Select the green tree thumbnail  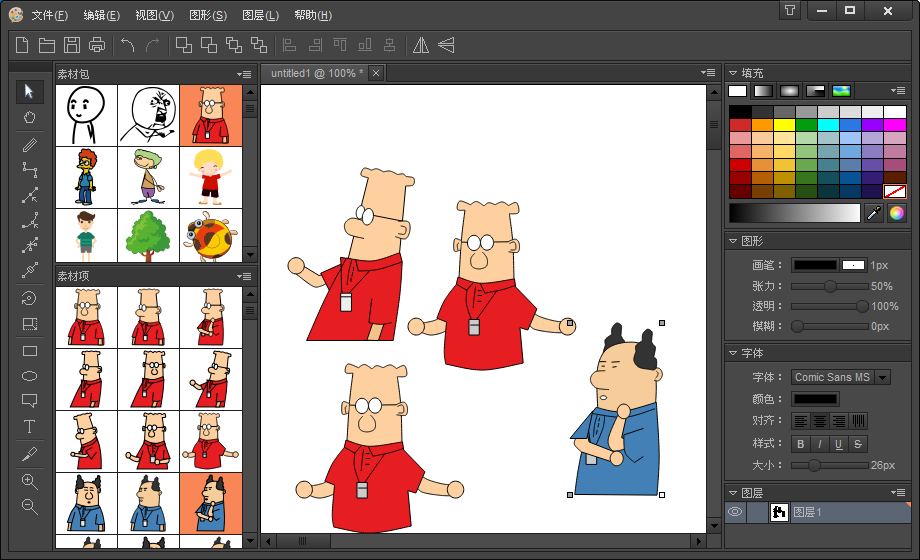pyautogui.click(x=148, y=235)
